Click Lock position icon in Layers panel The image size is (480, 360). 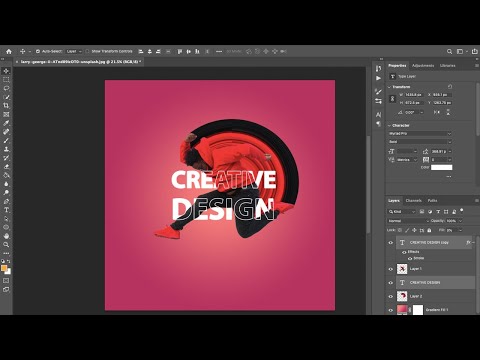pyautogui.click(x=414, y=230)
